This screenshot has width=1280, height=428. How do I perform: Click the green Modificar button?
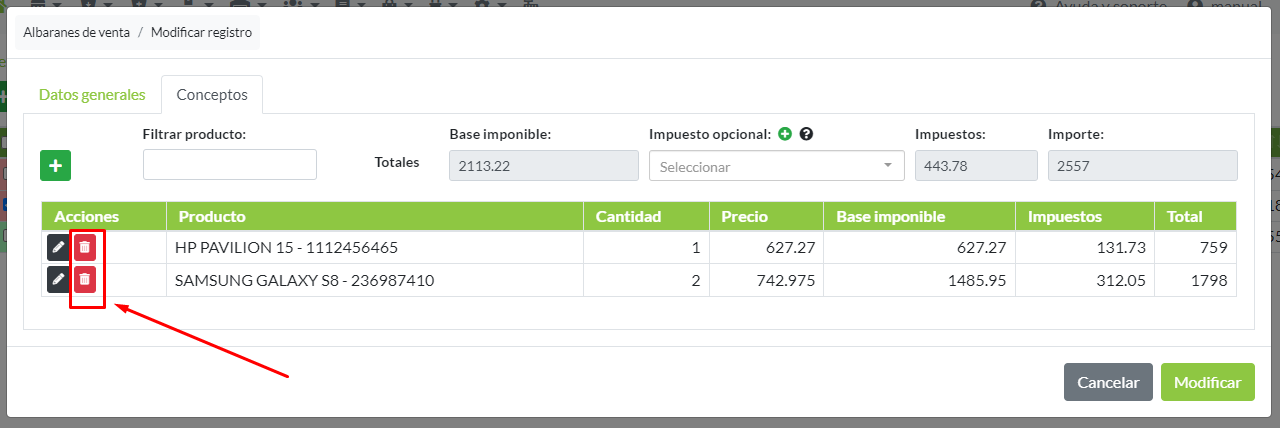point(1207,382)
